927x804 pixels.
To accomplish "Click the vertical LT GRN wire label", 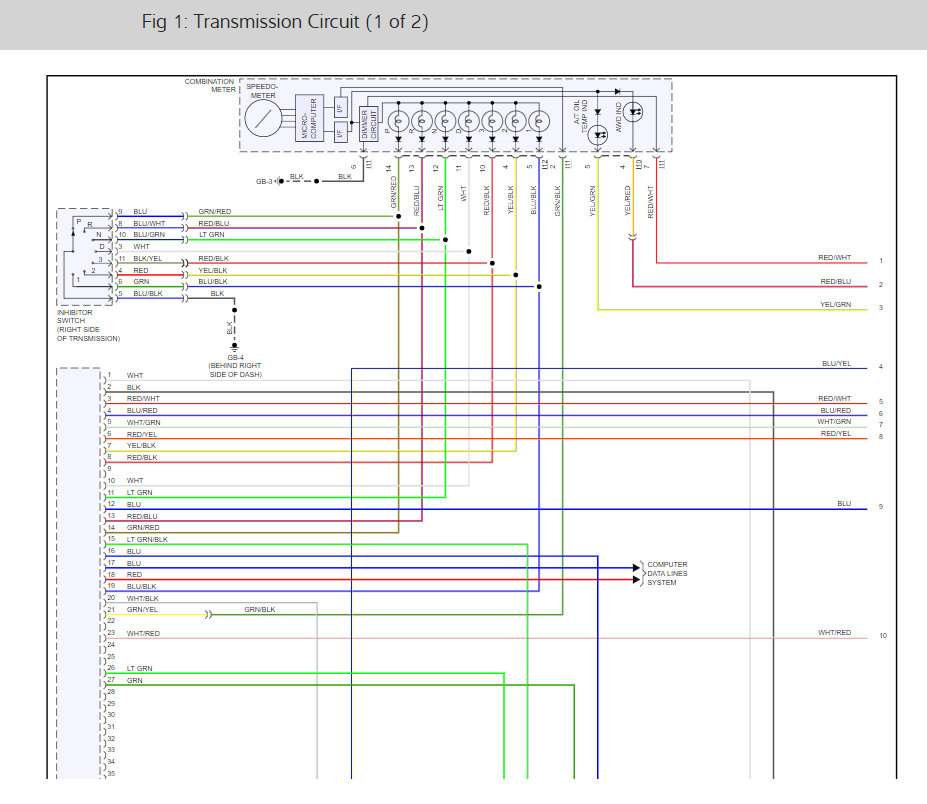I will 440,198.
